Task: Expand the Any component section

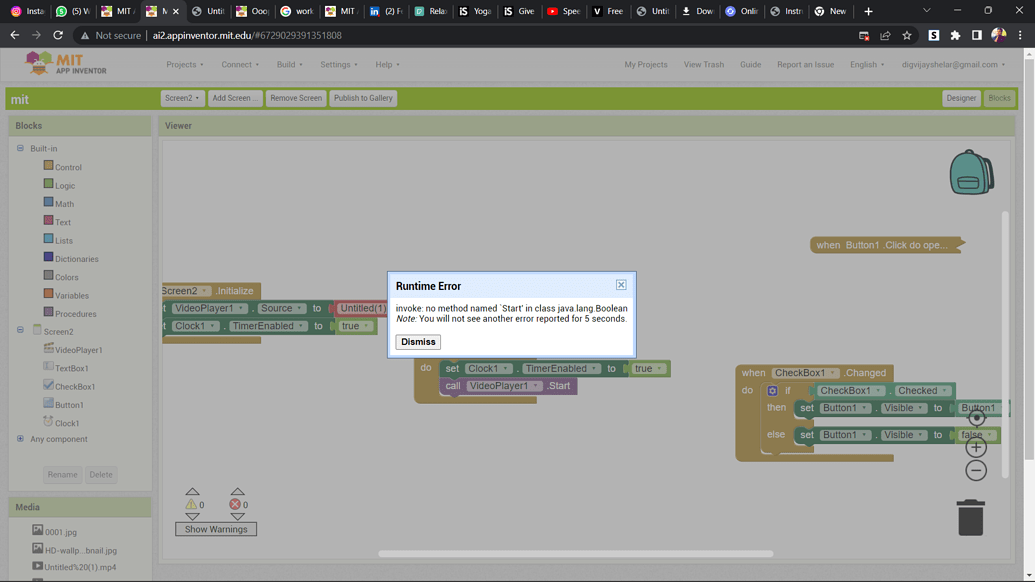Action: [20, 439]
